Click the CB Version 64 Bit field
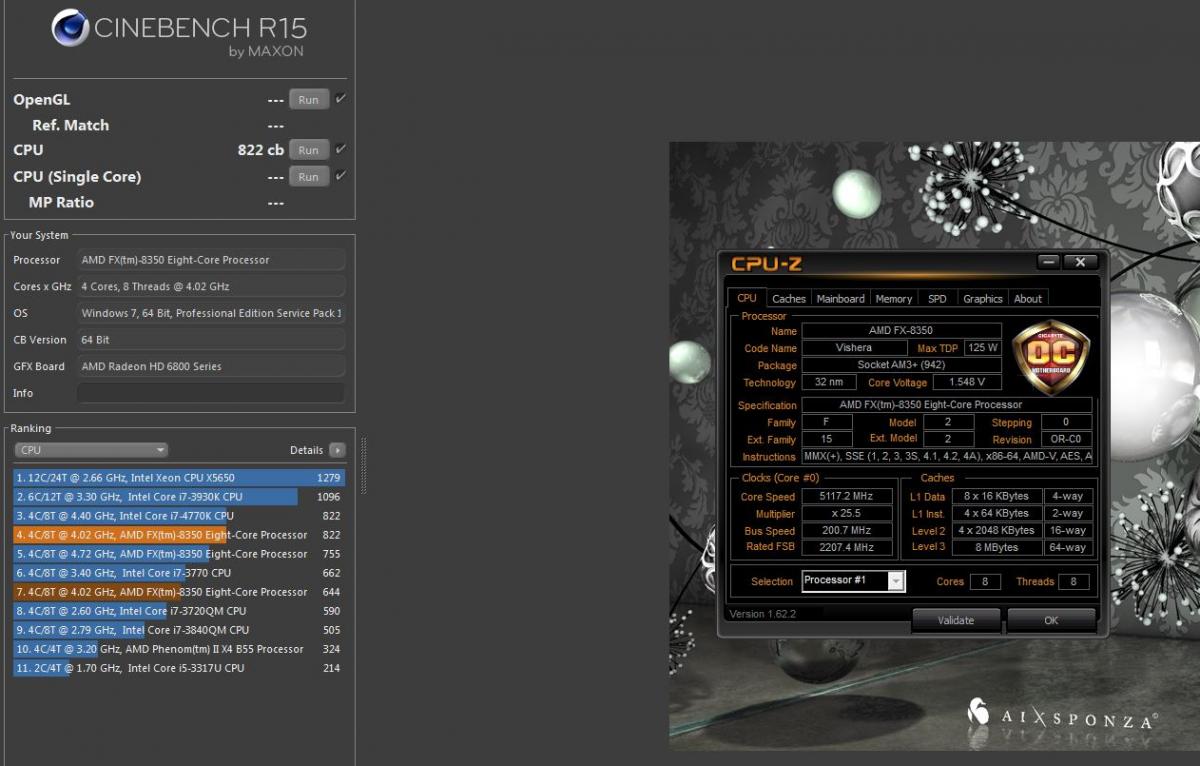This screenshot has height=766, width=1200. tap(211, 340)
